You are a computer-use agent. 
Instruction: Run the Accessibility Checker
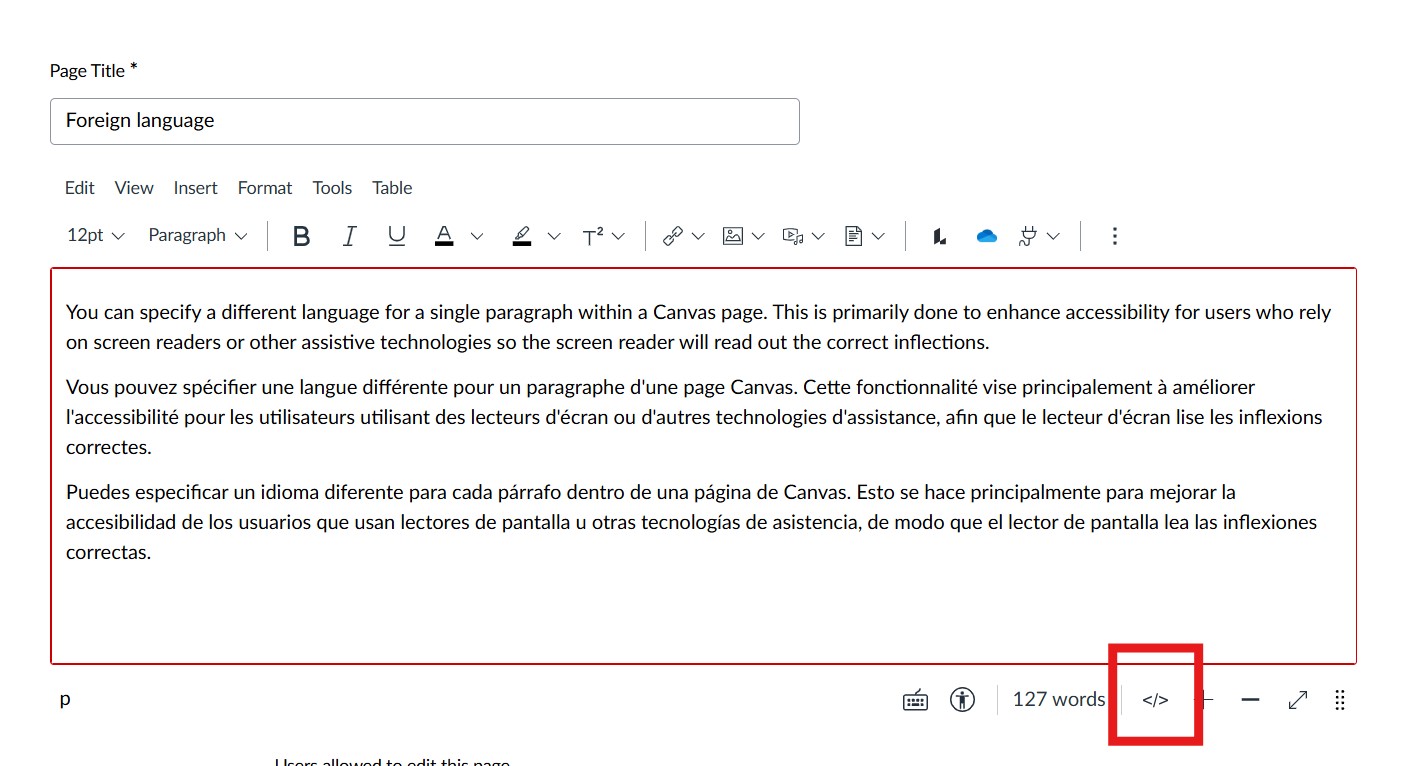tap(961, 699)
